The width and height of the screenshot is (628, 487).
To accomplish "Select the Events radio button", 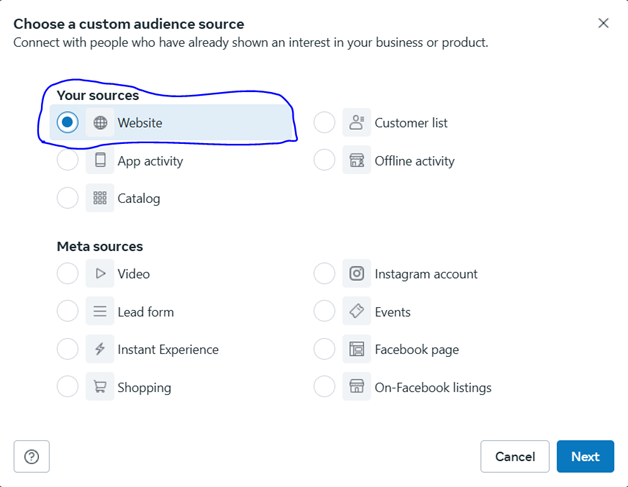I will coord(324,311).
